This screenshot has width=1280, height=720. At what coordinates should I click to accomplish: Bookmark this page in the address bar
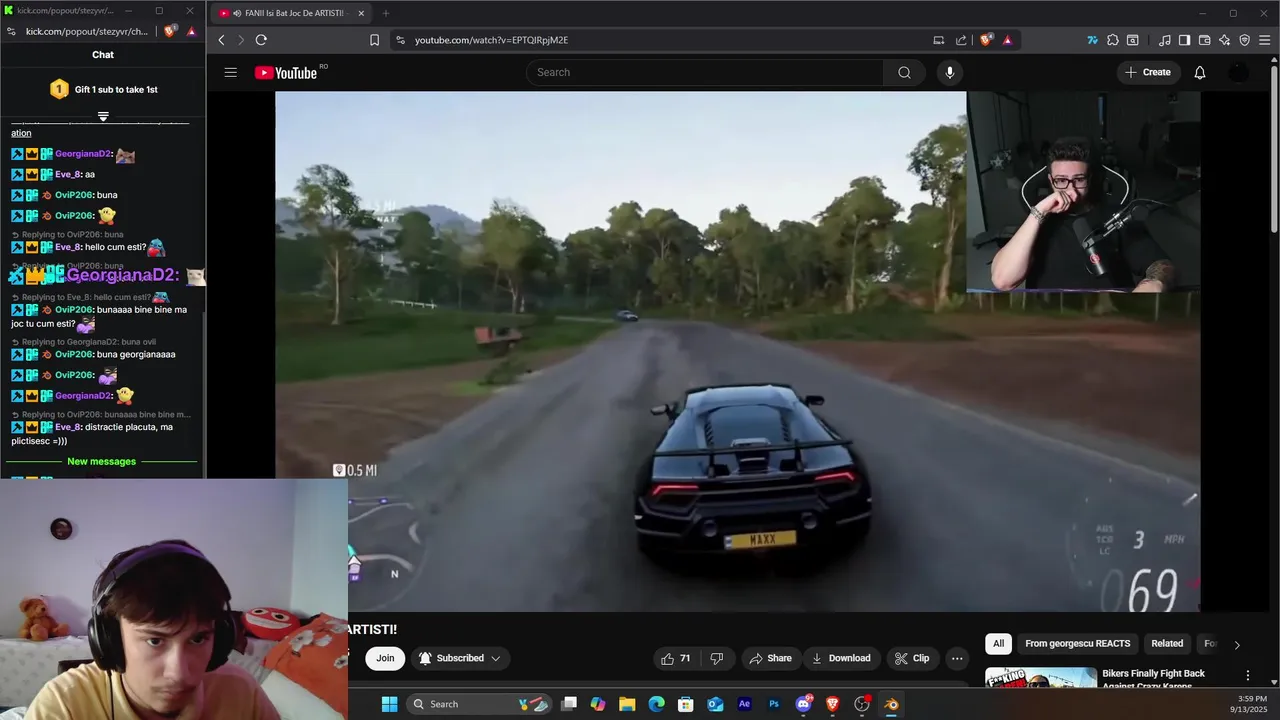(x=374, y=40)
